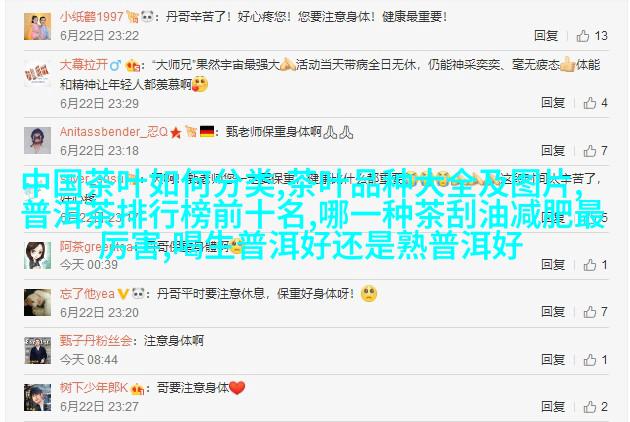Open 甄子丹粉丝会 user profile
Image resolution: width=630 pixels, height=422 pixels.
click(96, 341)
